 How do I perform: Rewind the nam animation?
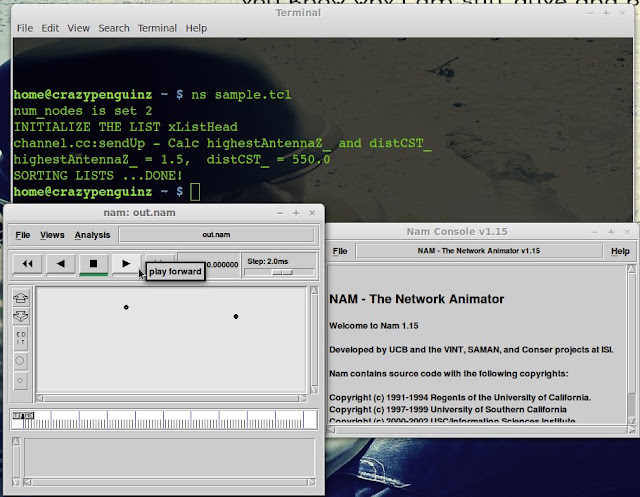(x=27, y=264)
